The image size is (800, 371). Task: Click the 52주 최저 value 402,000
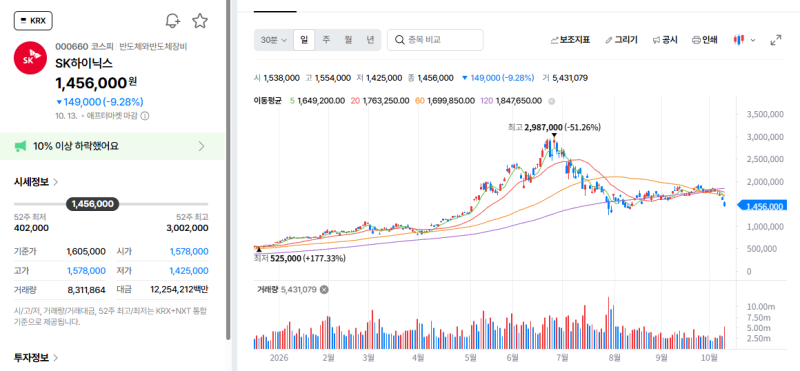tap(32, 228)
